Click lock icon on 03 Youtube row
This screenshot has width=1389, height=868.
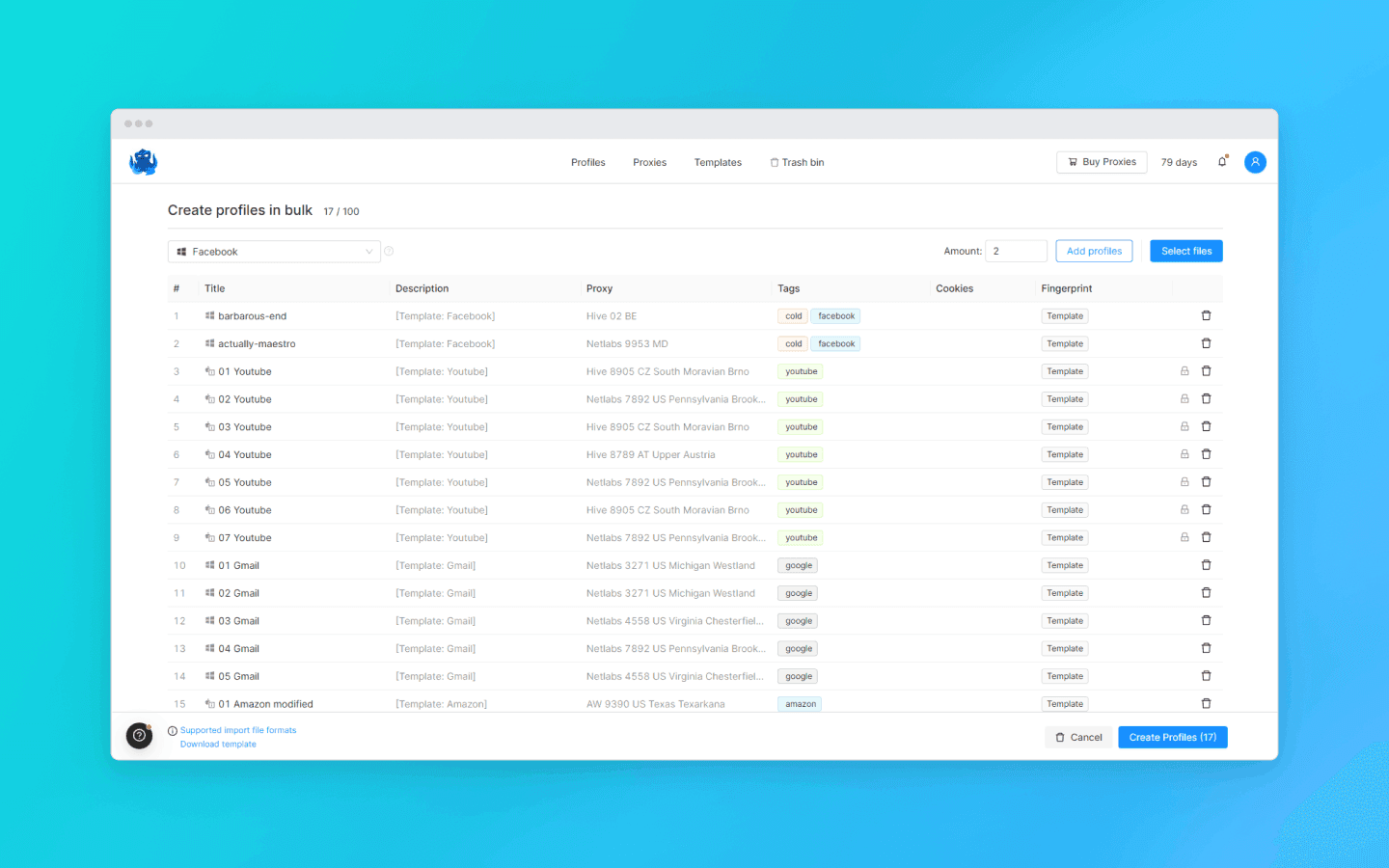click(x=1185, y=426)
